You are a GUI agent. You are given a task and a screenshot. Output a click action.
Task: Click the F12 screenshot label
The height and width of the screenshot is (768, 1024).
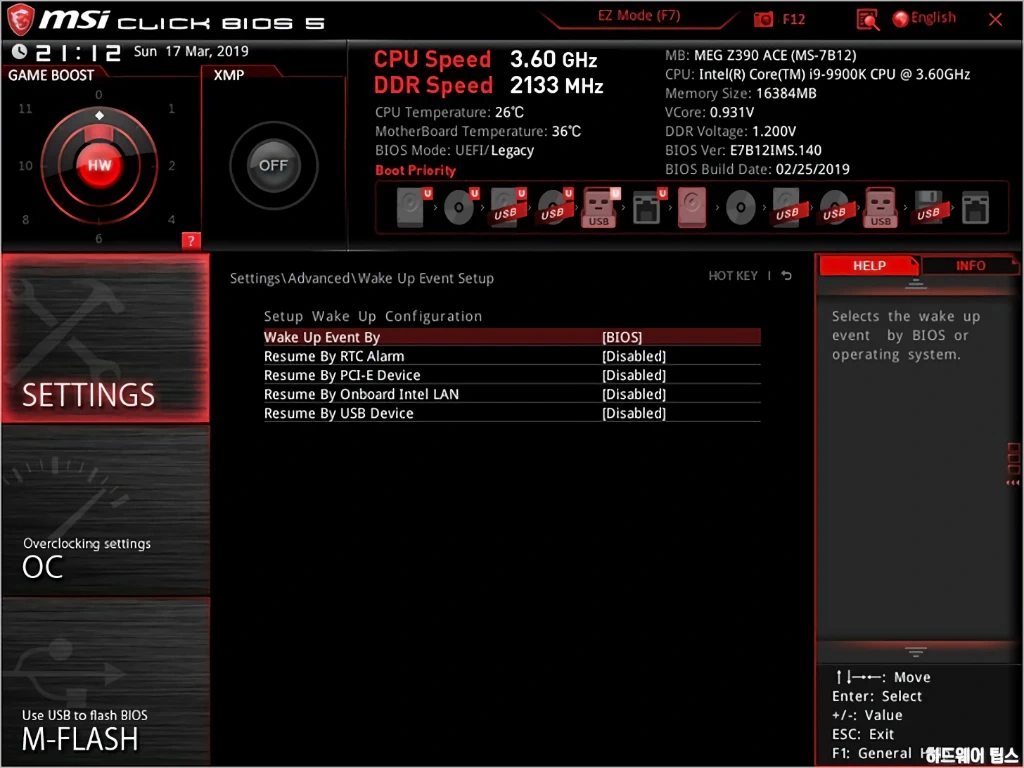(x=793, y=20)
